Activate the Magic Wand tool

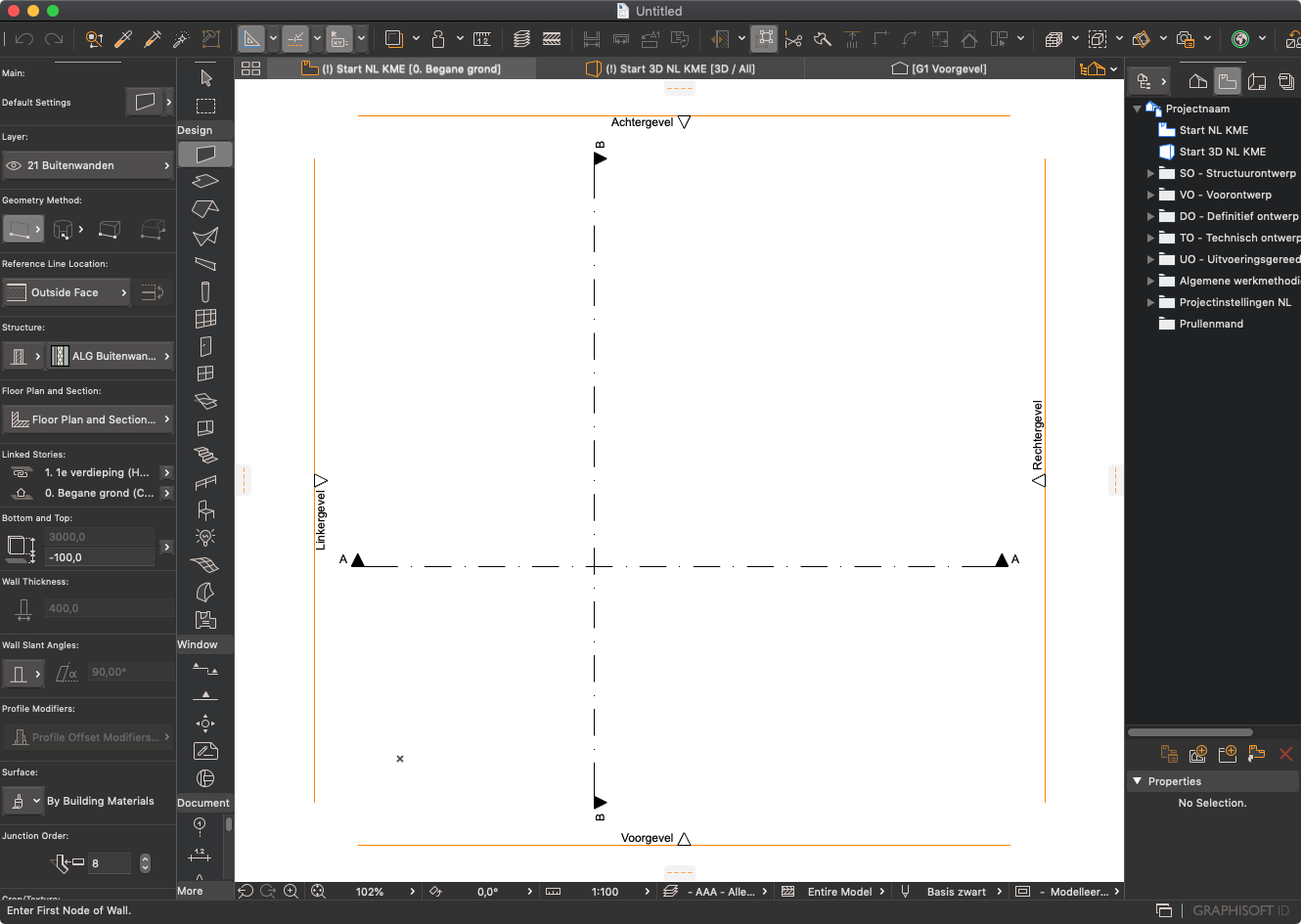click(181, 39)
